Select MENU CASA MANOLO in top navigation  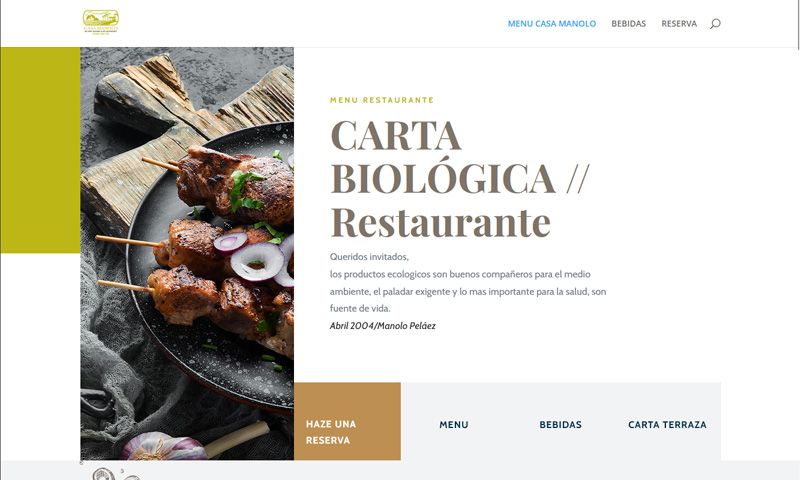click(552, 23)
